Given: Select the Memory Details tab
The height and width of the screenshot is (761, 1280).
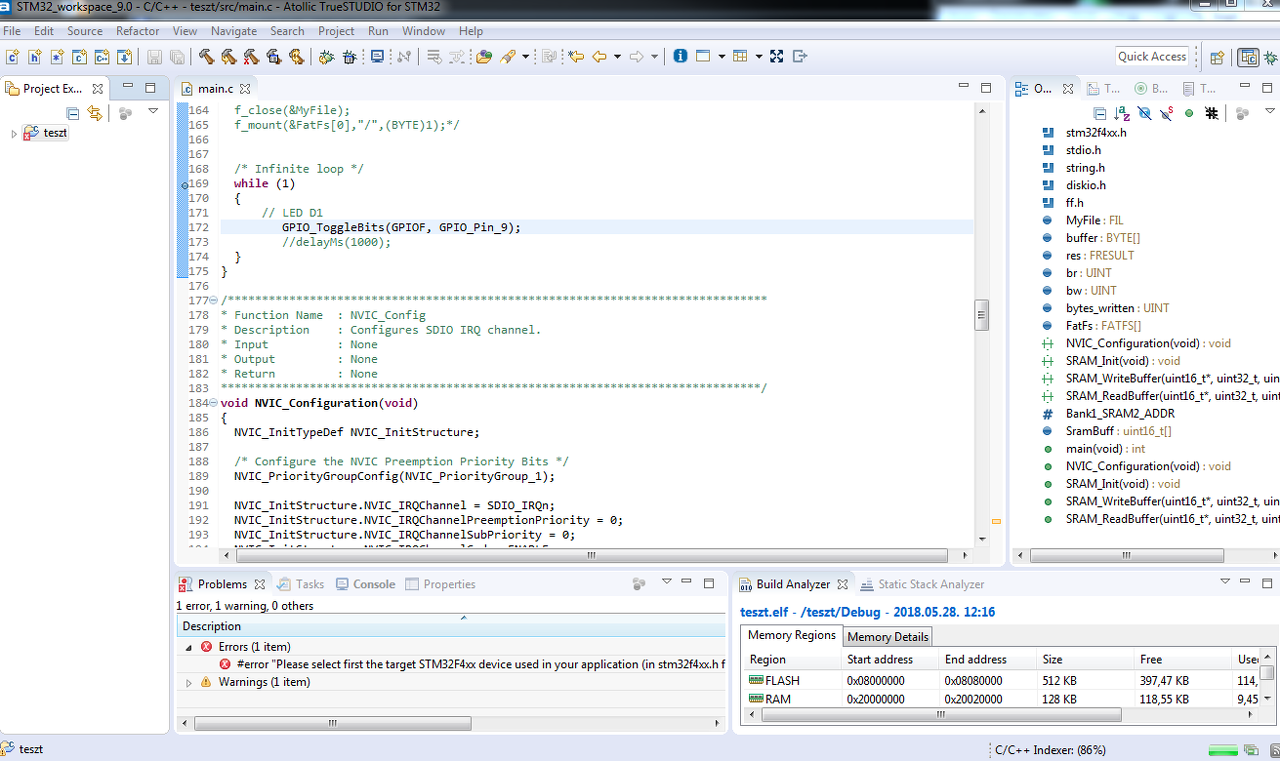Looking at the screenshot, I should pos(888,637).
